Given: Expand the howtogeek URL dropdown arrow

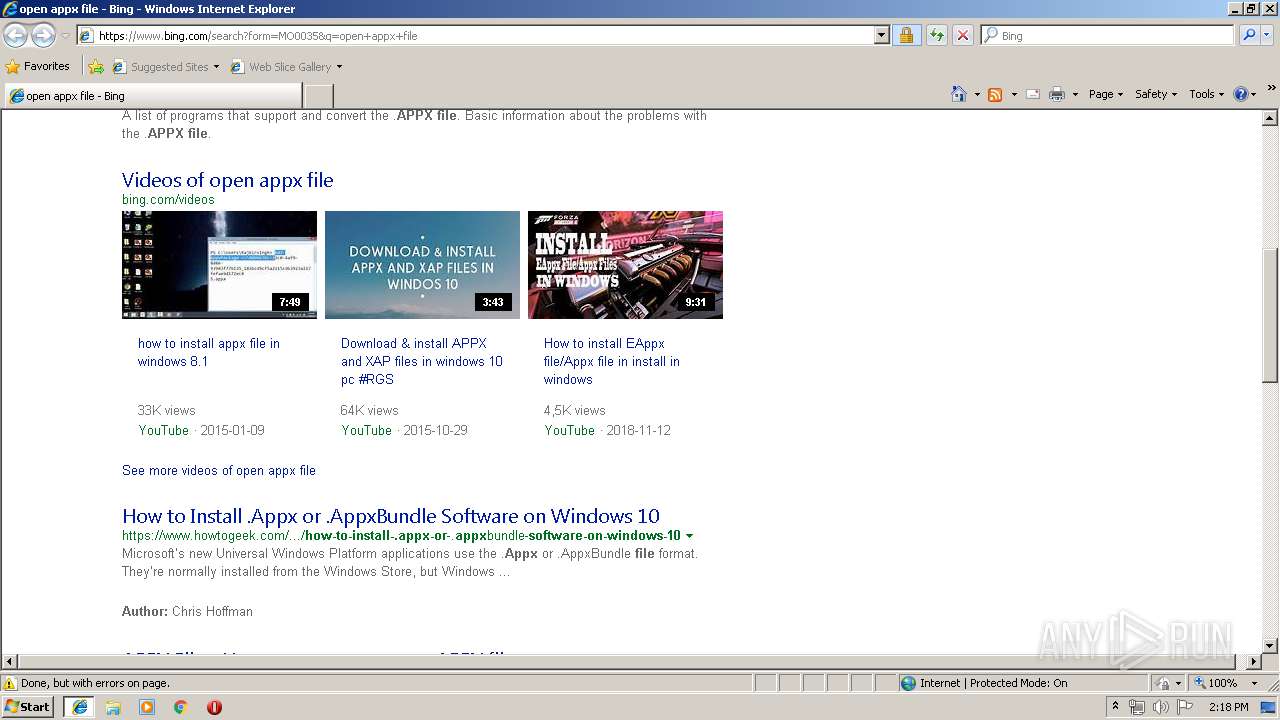Looking at the screenshot, I should tap(689, 536).
